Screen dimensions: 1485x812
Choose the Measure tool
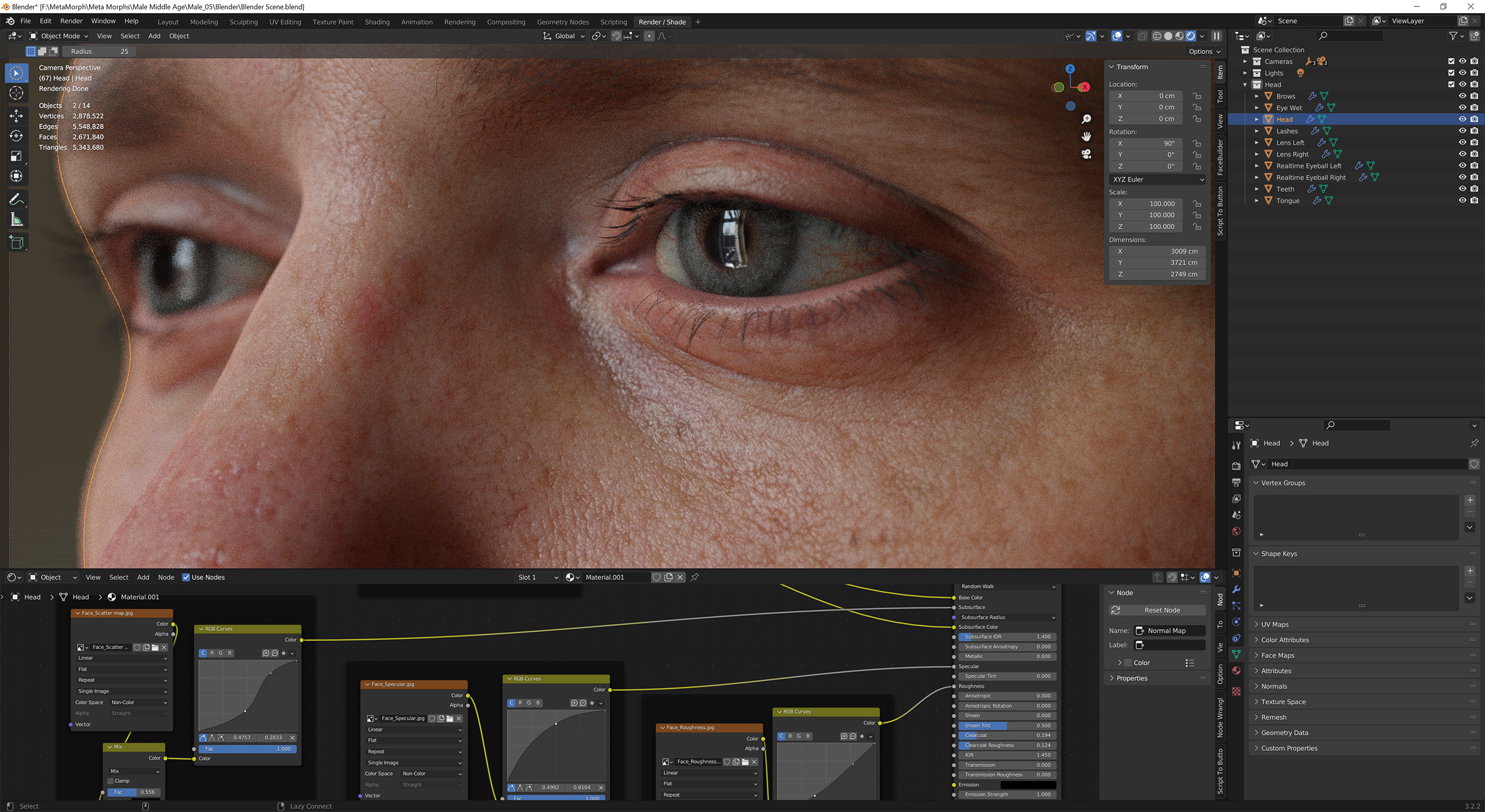(17, 220)
